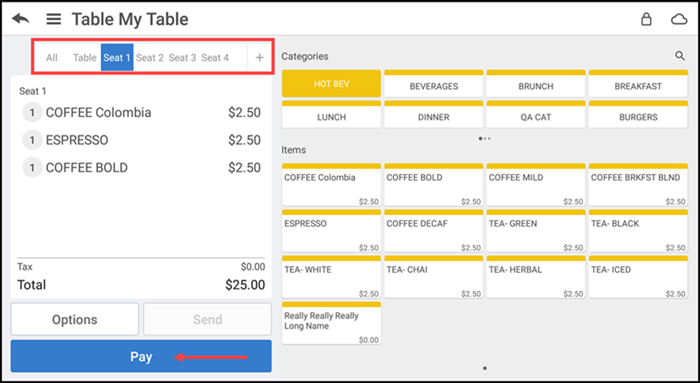Add COFFEE BRKFST BLND item
Viewport: 700px width, 383px height.
point(638,185)
